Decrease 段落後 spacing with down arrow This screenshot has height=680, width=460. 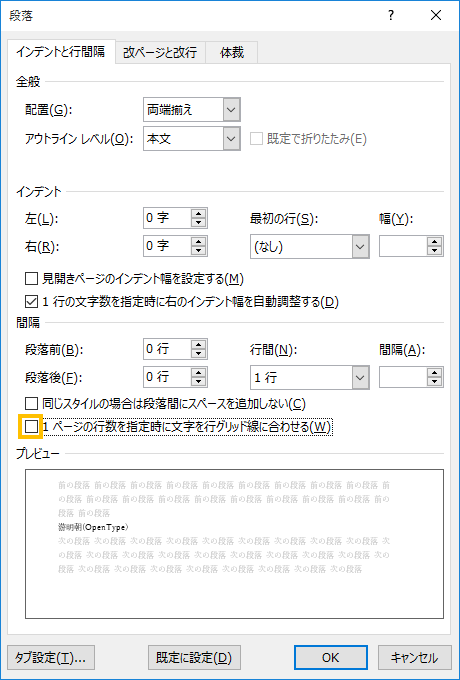(x=199, y=382)
